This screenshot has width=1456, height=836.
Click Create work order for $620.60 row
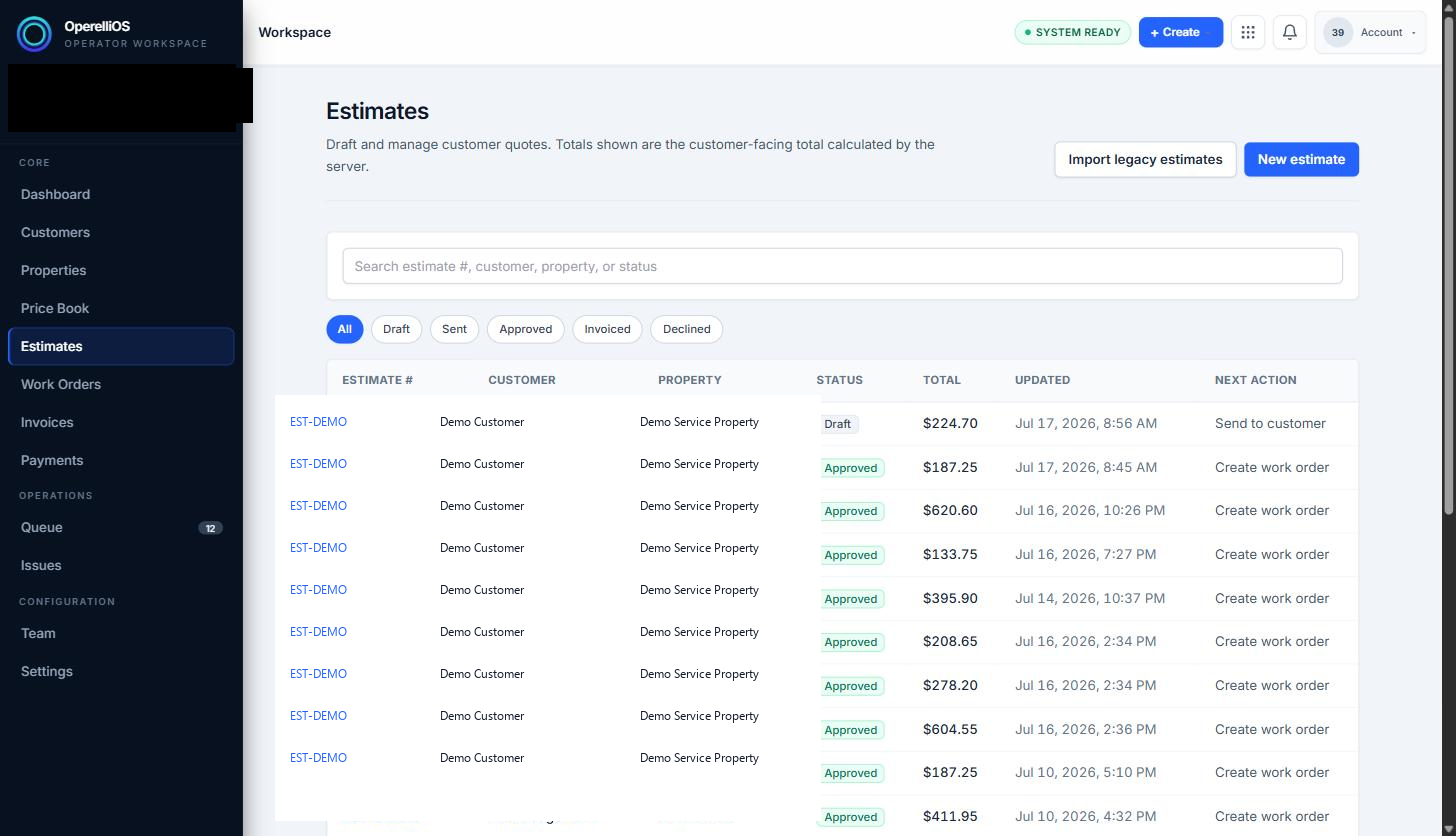tap(1272, 511)
